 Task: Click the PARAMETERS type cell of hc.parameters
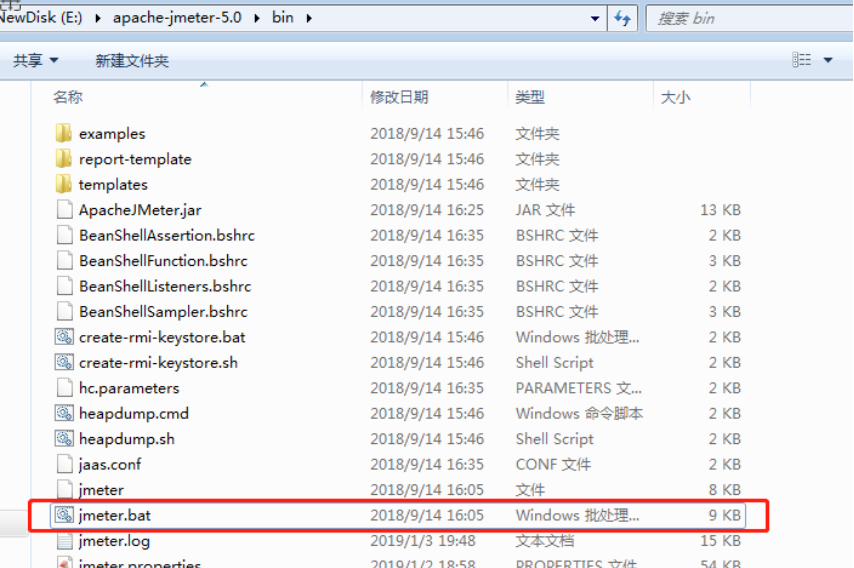pos(578,388)
